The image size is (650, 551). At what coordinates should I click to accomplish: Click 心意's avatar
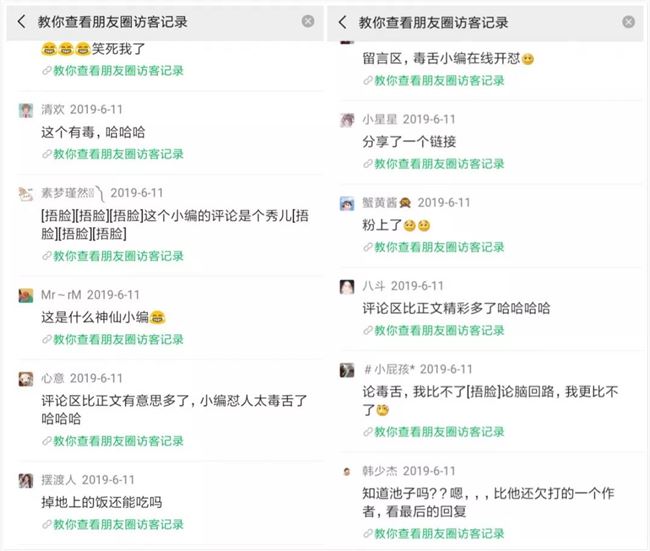(26, 379)
